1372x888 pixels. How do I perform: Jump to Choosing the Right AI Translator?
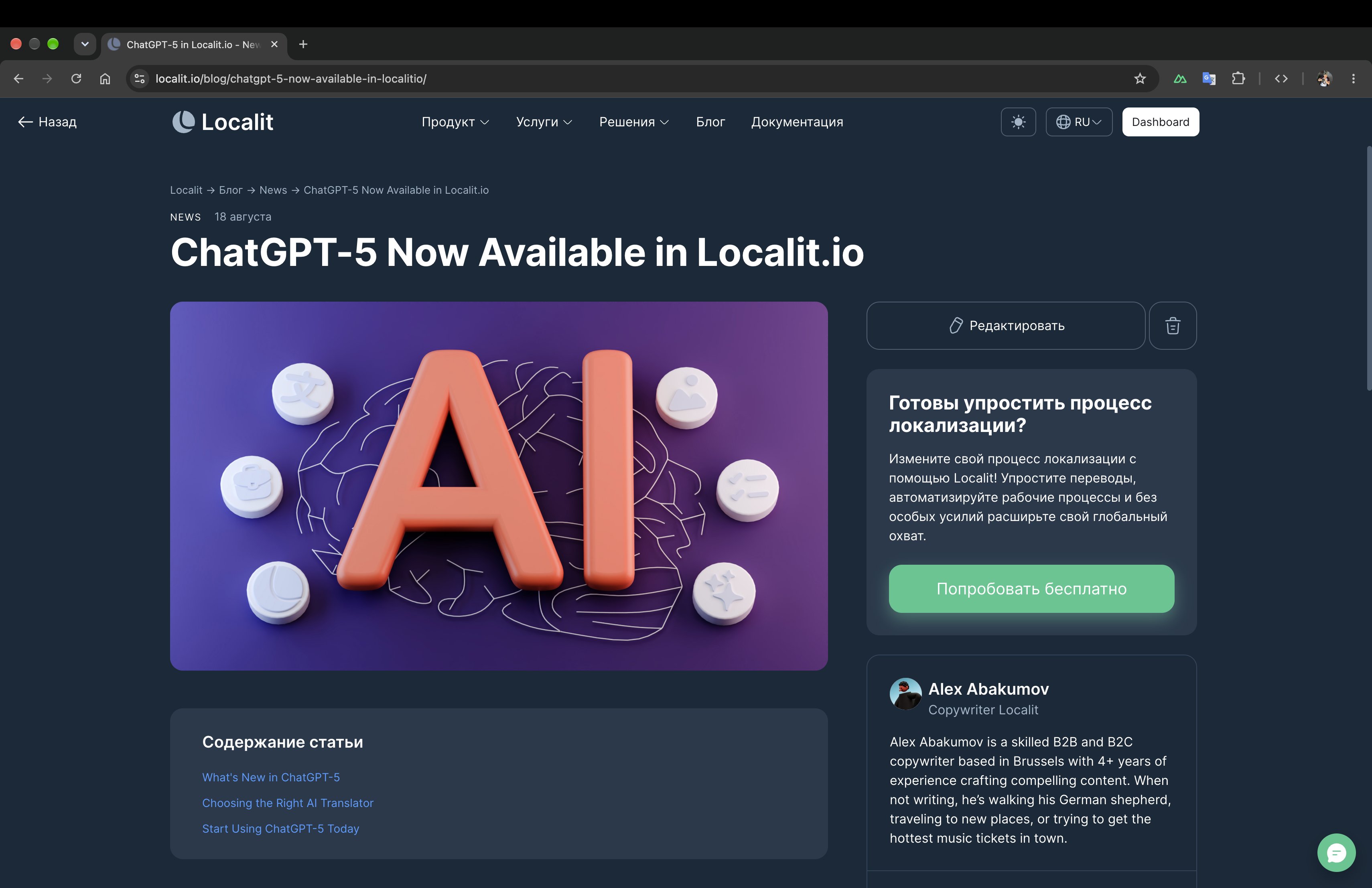coord(288,803)
